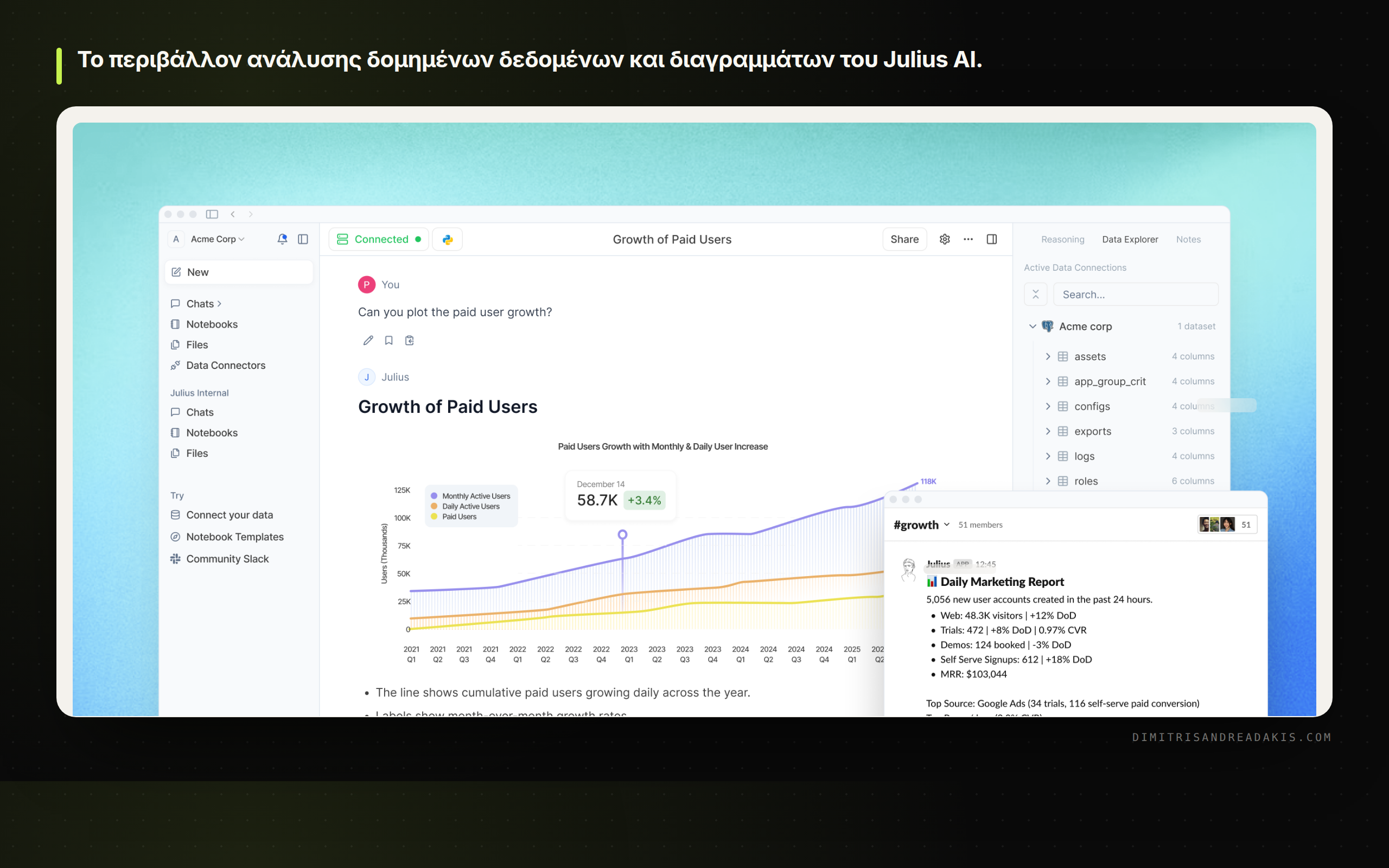Click the plug icon beside Data Connectors
The image size is (1389, 868).
point(176,365)
